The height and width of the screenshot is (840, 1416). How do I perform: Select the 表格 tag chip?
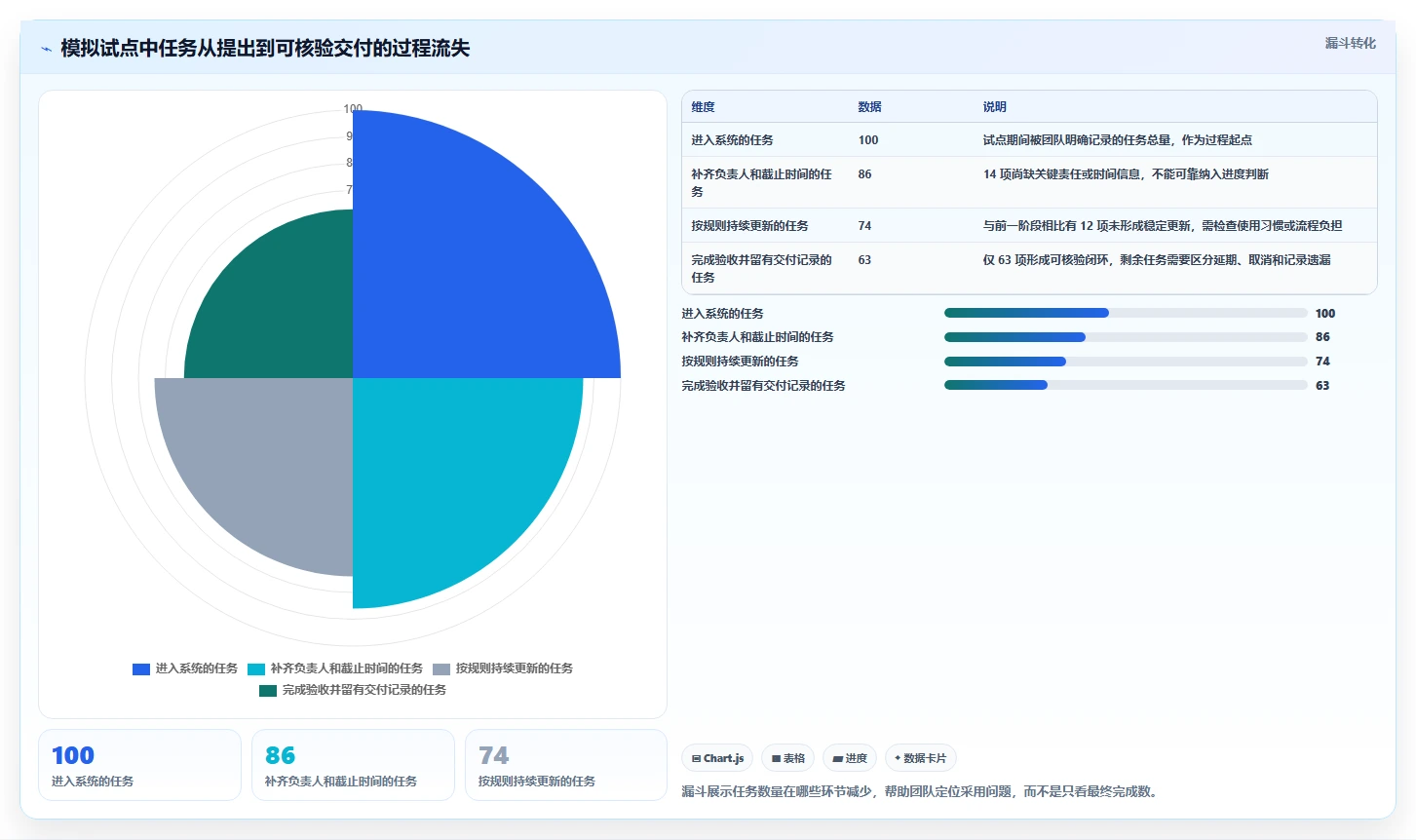click(788, 758)
